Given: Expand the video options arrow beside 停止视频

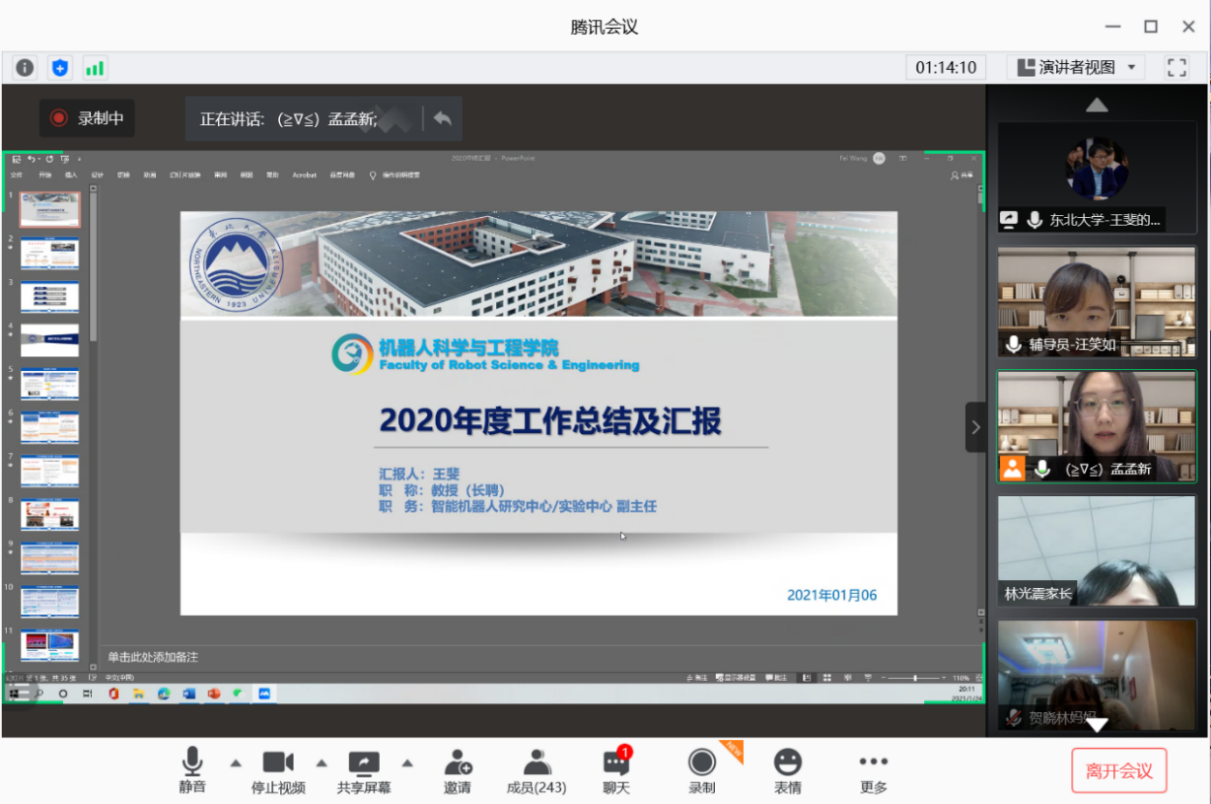Looking at the screenshot, I should click(x=322, y=762).
